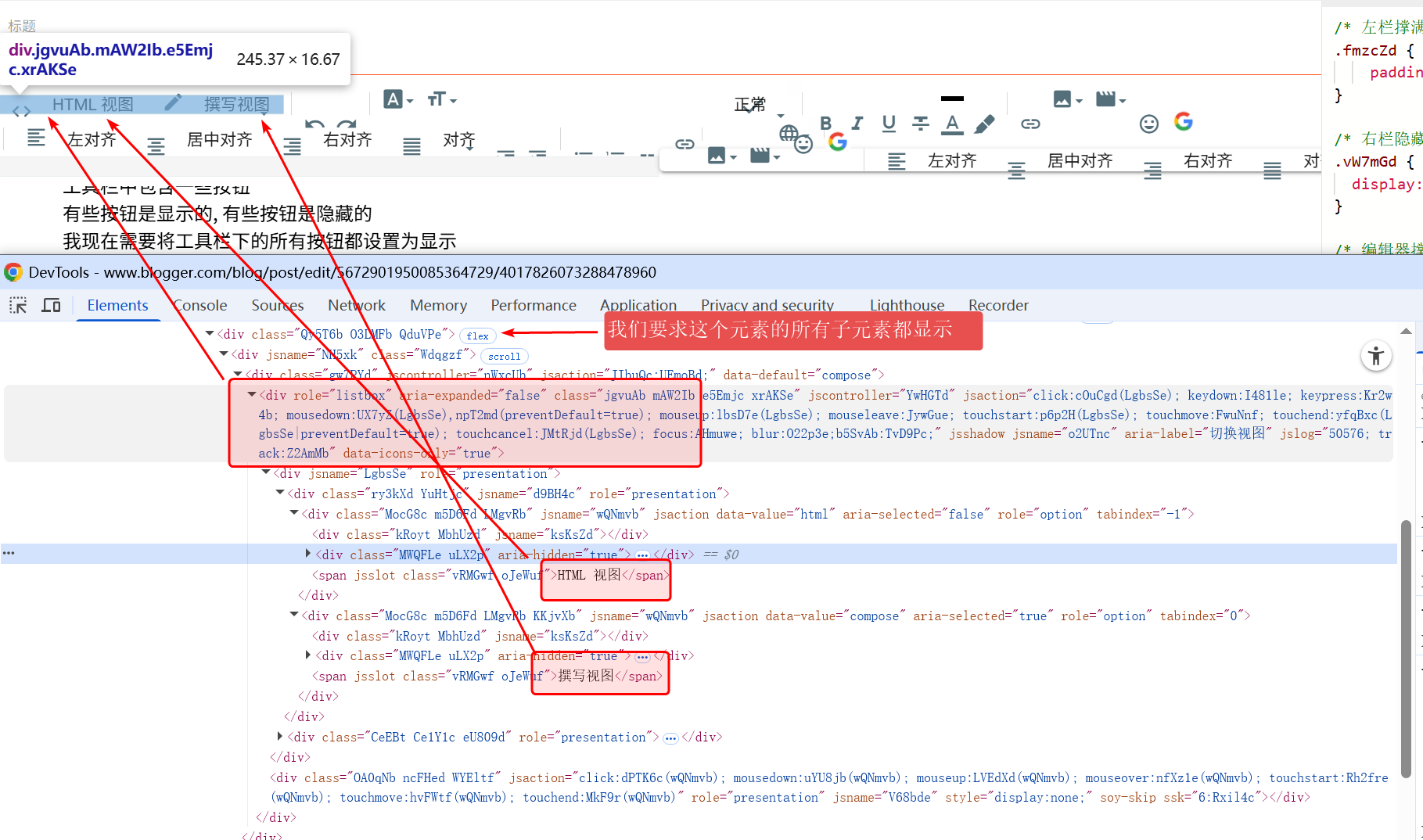The image size is (1423, 840).
Task: Click the pencil icon beside 撰写视图
Action: (x=173, y=102)
